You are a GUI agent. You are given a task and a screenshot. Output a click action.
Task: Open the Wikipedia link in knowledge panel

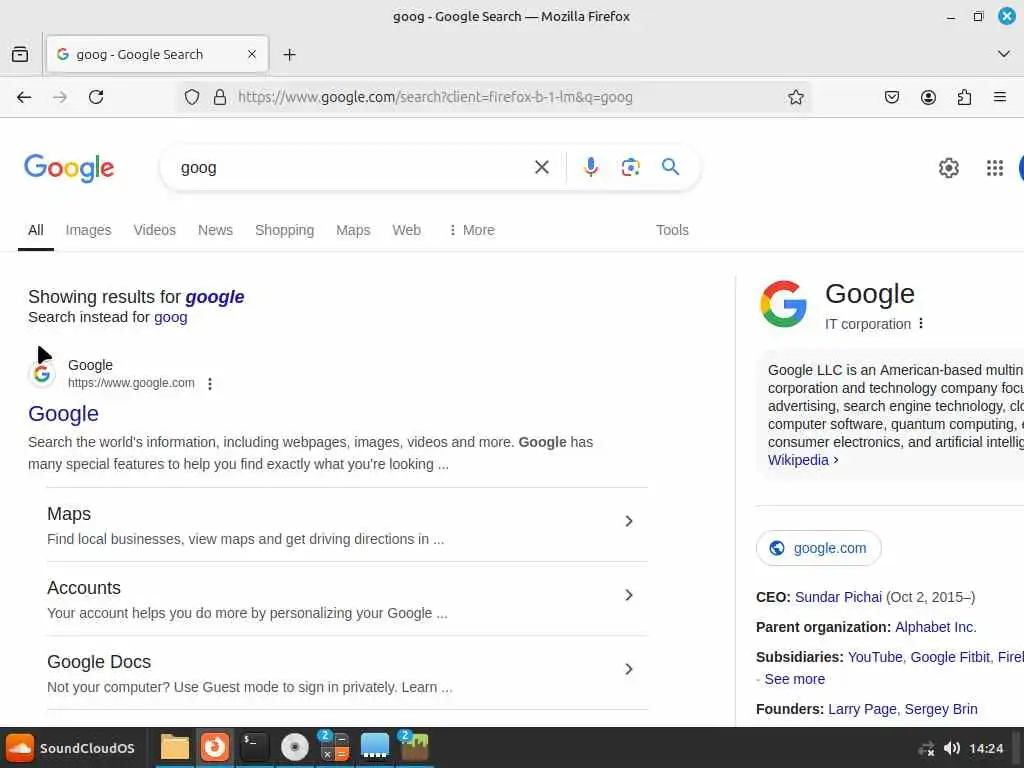click(x=803, y=460)
